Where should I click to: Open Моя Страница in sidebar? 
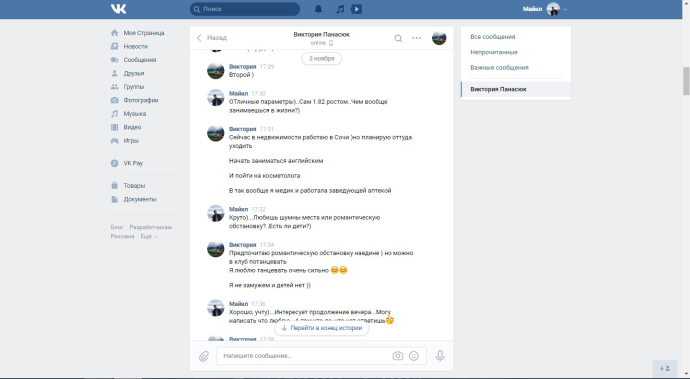144,33
